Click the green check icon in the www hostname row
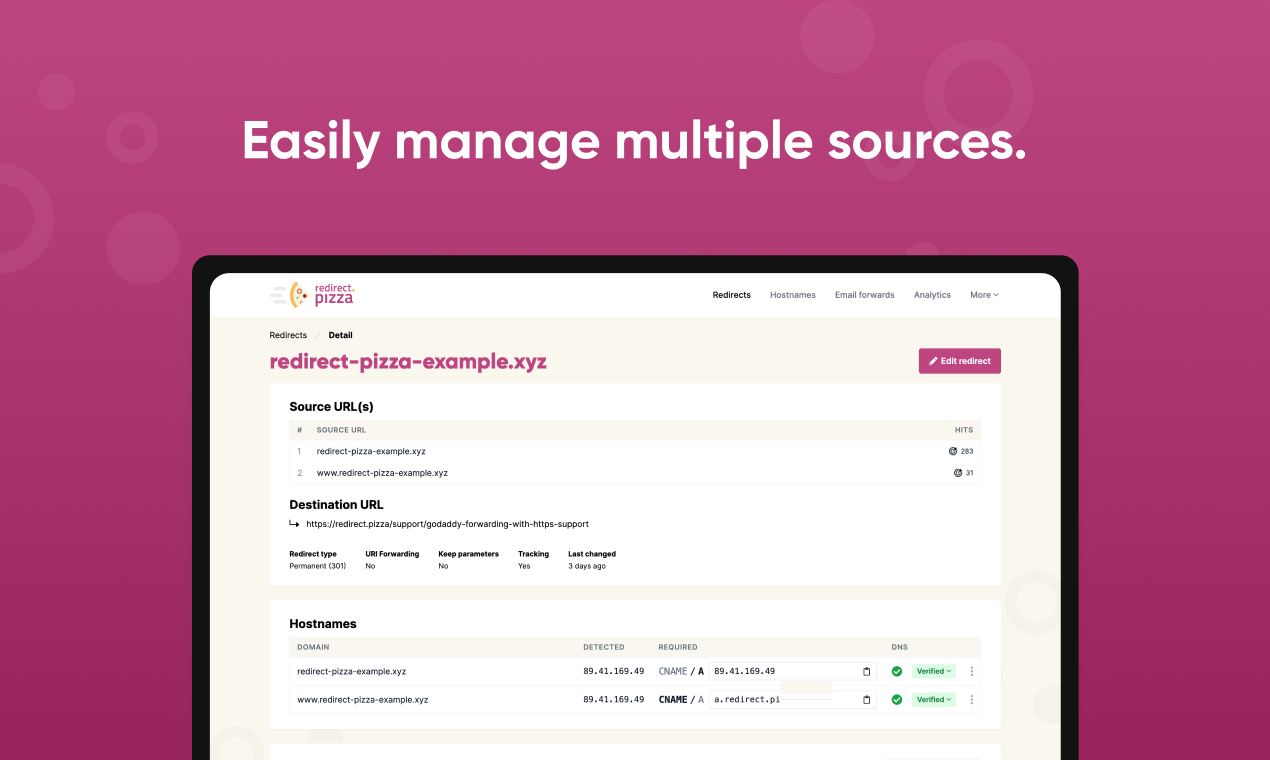Image resolution: width=1270 pixels, height=760 pixels. [897, 700]
